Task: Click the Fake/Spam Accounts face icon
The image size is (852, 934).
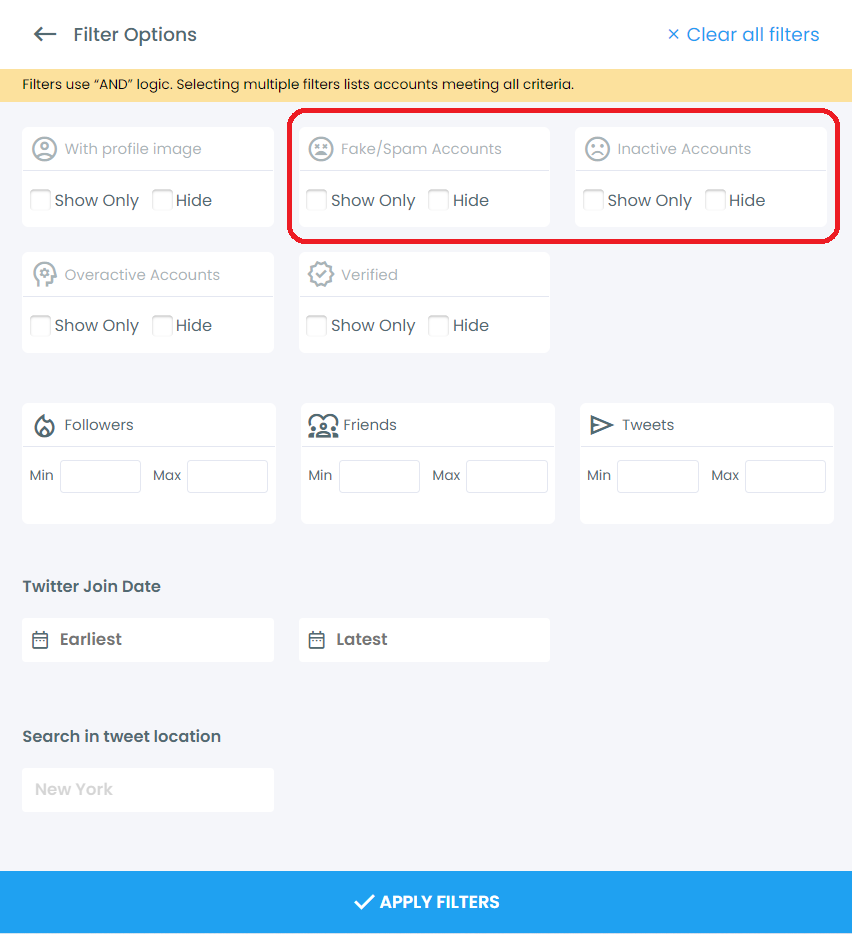Action: pos(321,148)
